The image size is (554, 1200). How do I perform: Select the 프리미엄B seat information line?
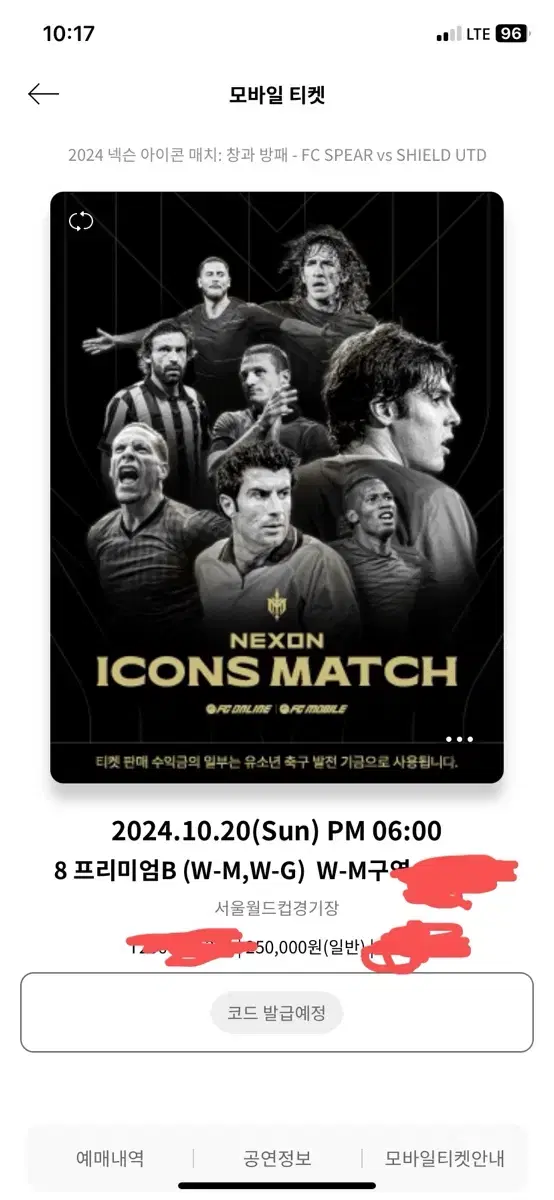click(277, 870)
